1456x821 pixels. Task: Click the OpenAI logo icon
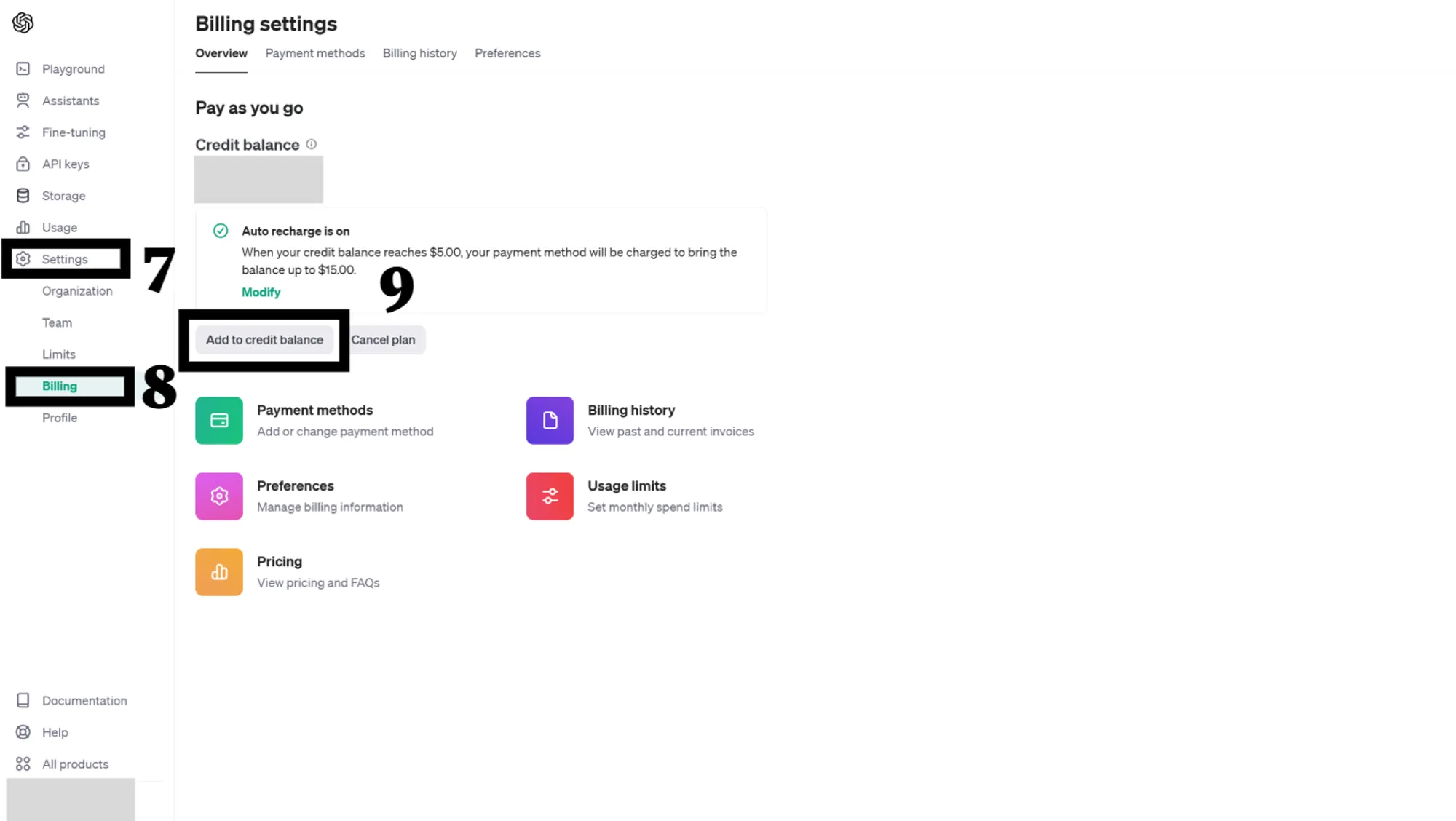click(23, 23)
